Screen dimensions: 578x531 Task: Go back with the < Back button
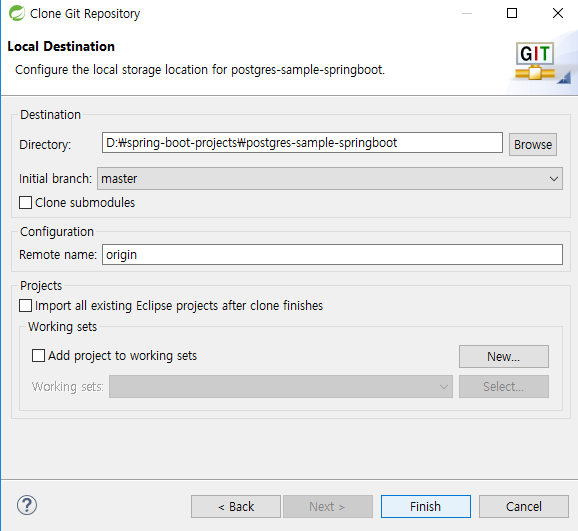(236, 506)
